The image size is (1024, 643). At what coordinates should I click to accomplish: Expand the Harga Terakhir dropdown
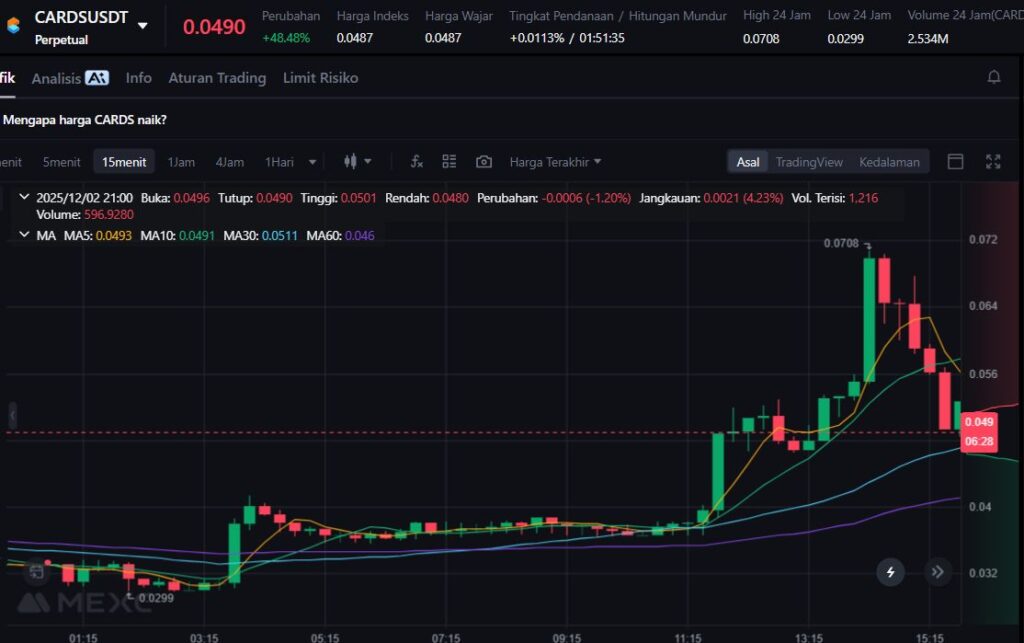556,162
